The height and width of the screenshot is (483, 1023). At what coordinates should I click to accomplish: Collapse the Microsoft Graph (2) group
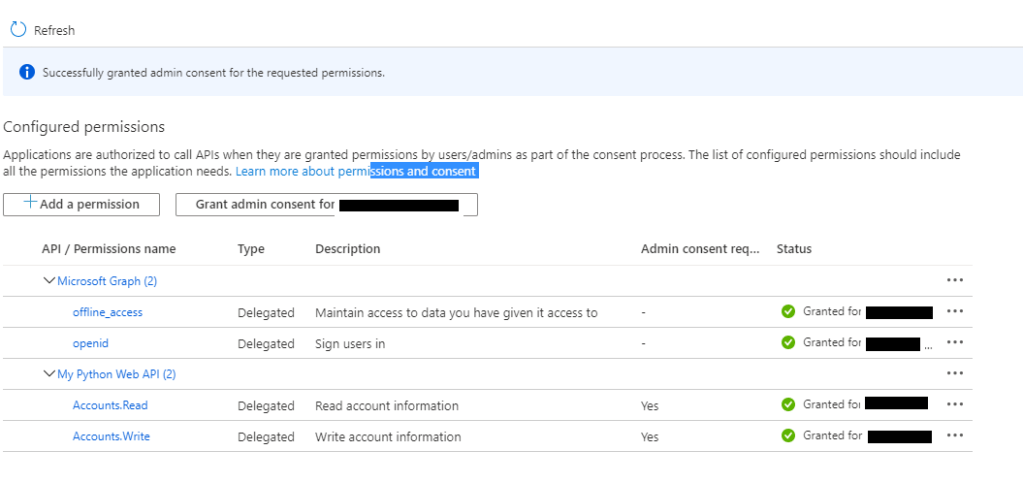pos(49,281)
